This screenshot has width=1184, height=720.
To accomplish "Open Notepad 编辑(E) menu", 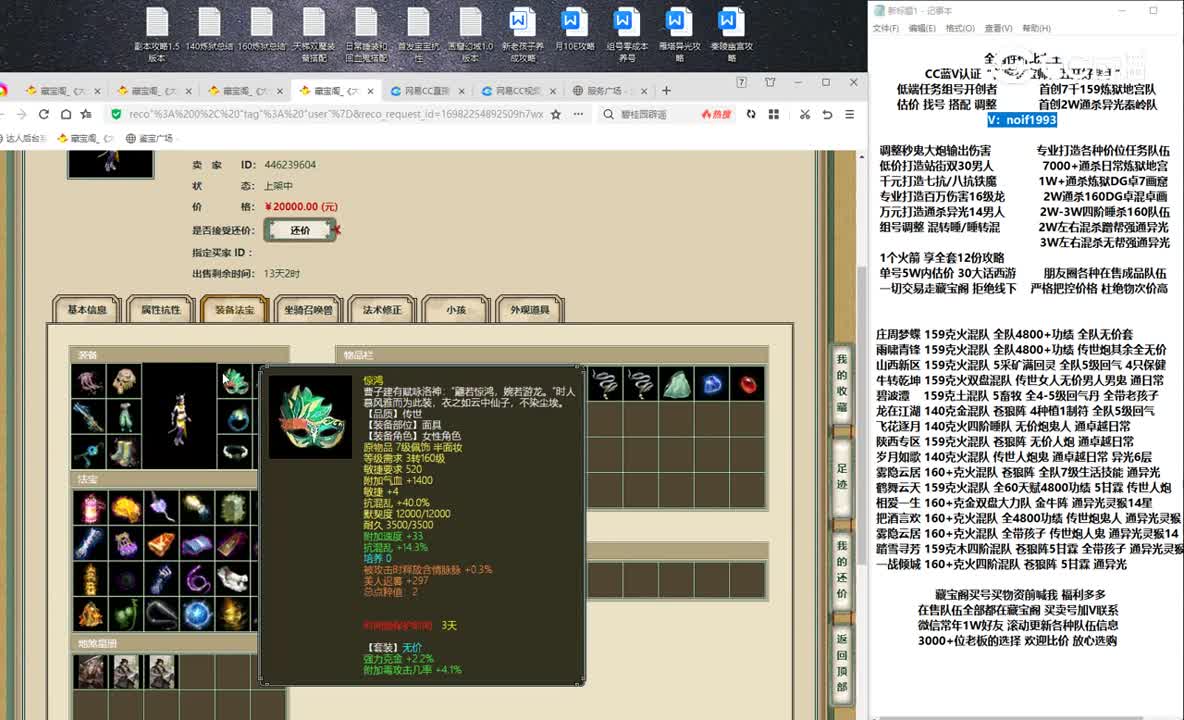I will pyautogui.click(x=922, y=28).
